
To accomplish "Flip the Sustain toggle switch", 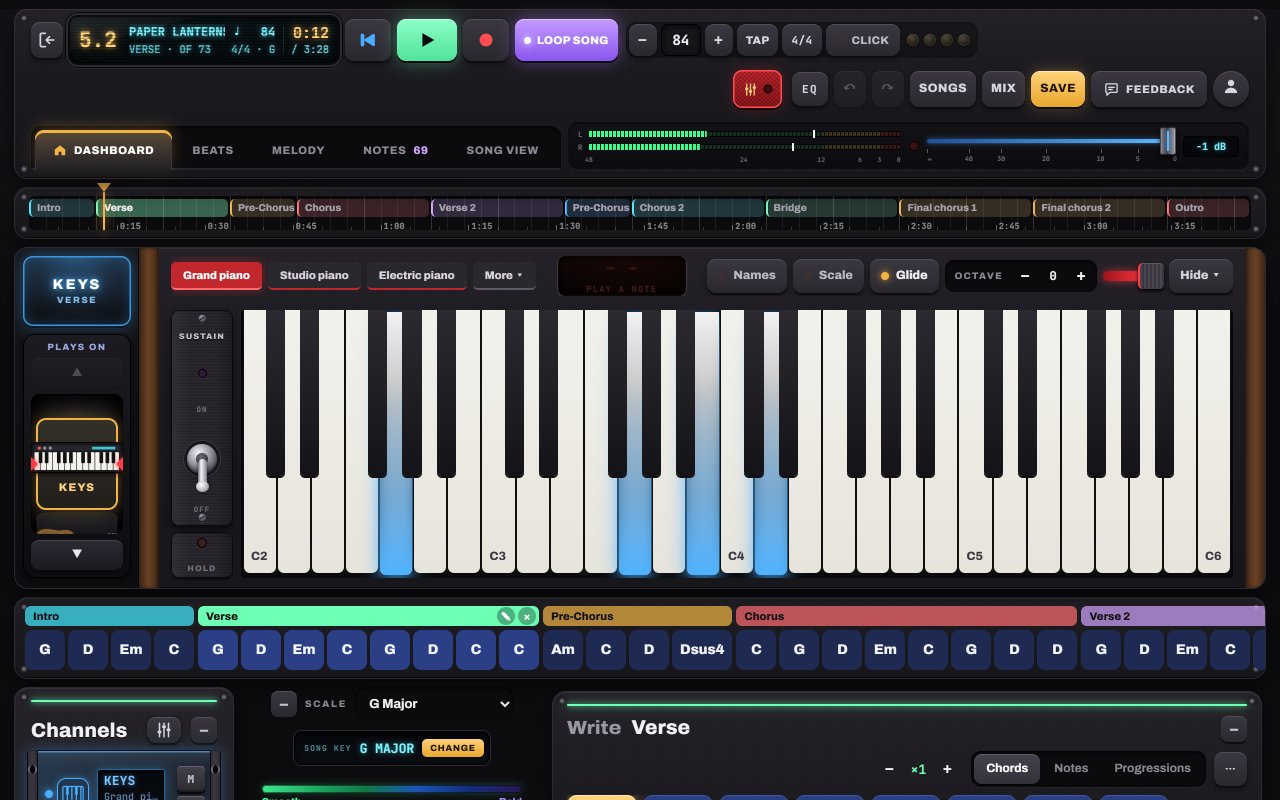I will (x=202, y=466).
